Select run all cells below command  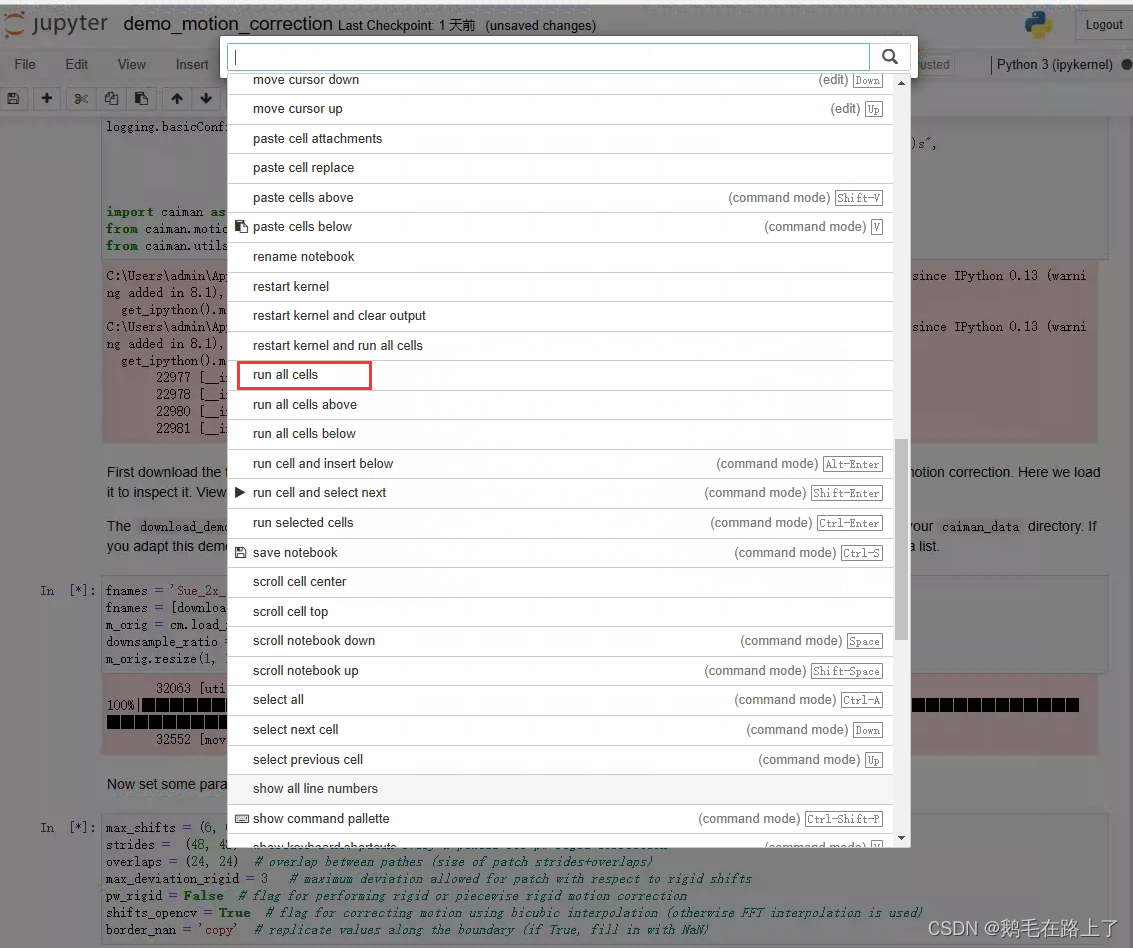pyautogui.click(x=560, y=434)
